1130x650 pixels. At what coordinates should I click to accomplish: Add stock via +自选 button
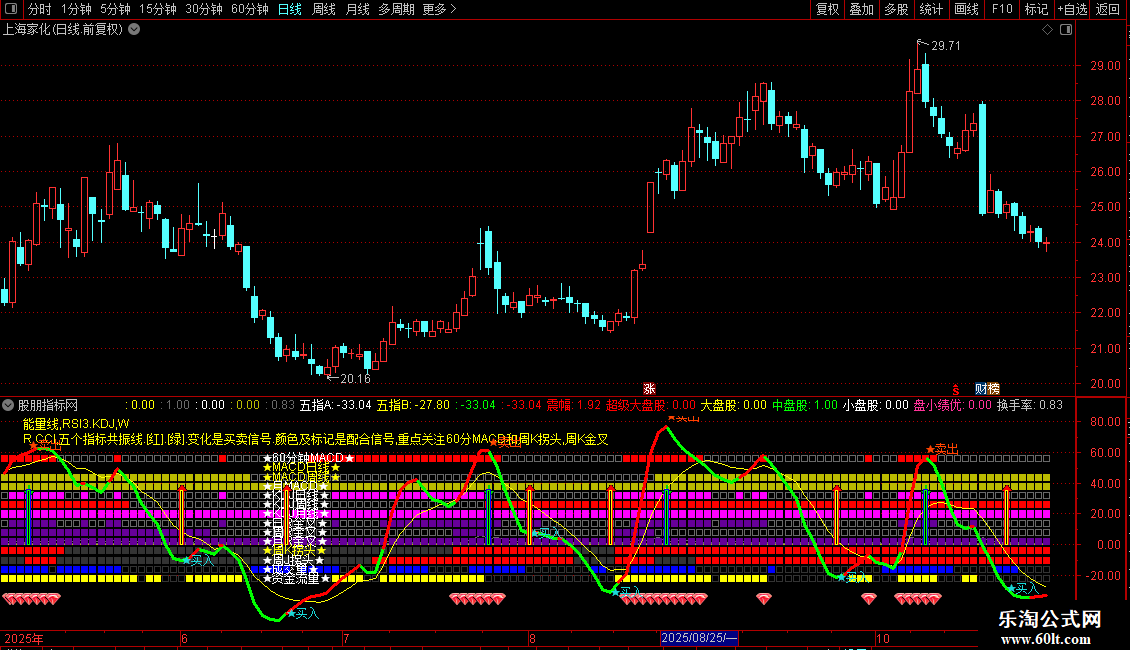1072,9
